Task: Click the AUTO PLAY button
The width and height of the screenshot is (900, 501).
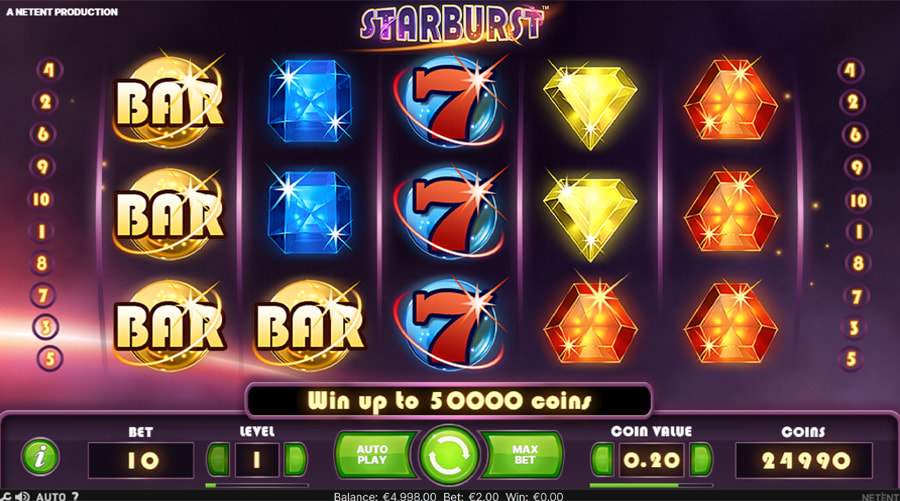Action: click(x=374, y=455)
